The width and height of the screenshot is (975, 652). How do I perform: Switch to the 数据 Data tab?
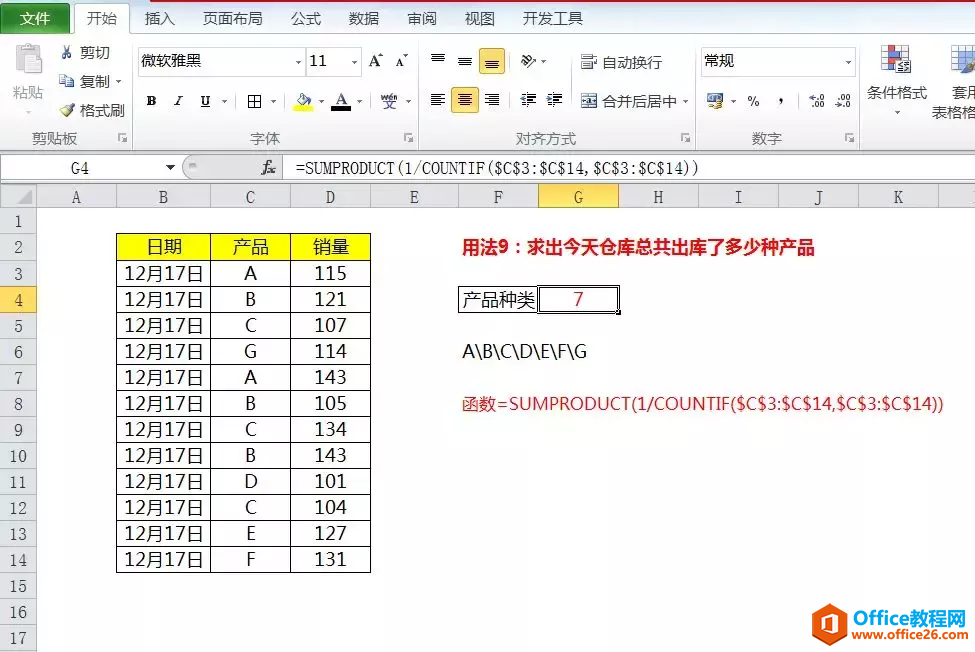point(364,19)
